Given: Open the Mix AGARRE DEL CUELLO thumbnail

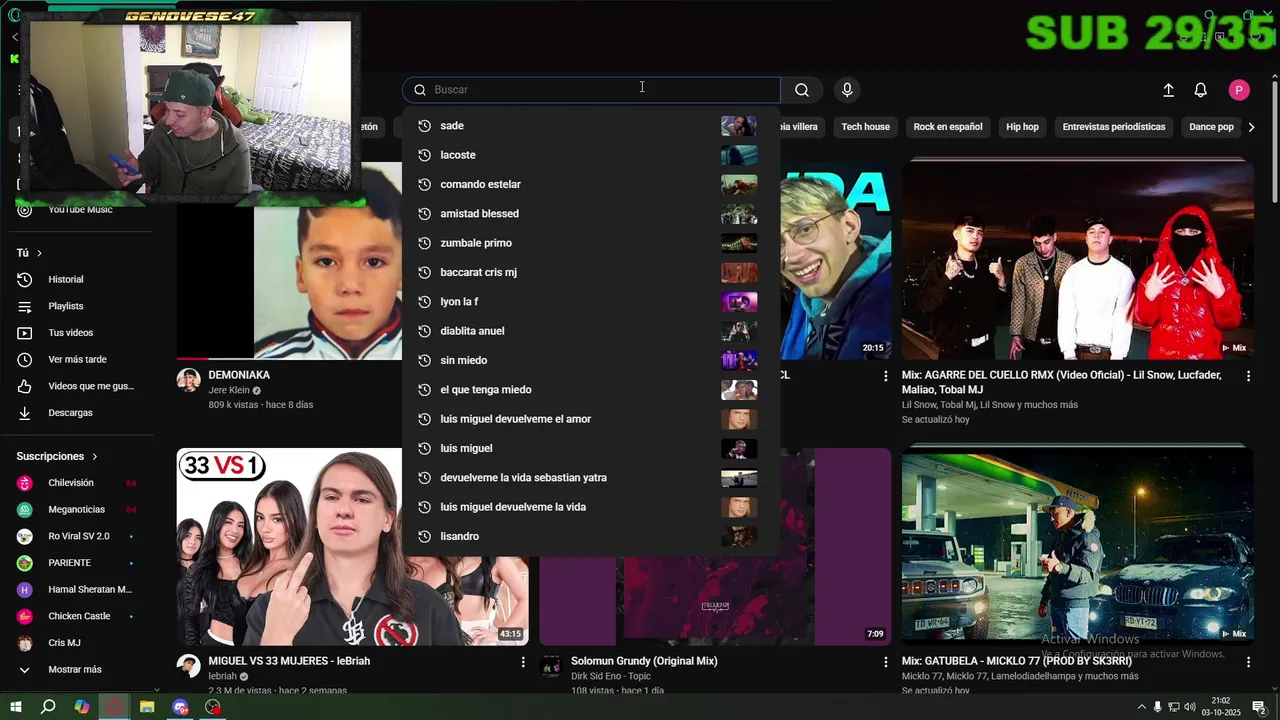Looking at the screenshot, I should 1077,259.
